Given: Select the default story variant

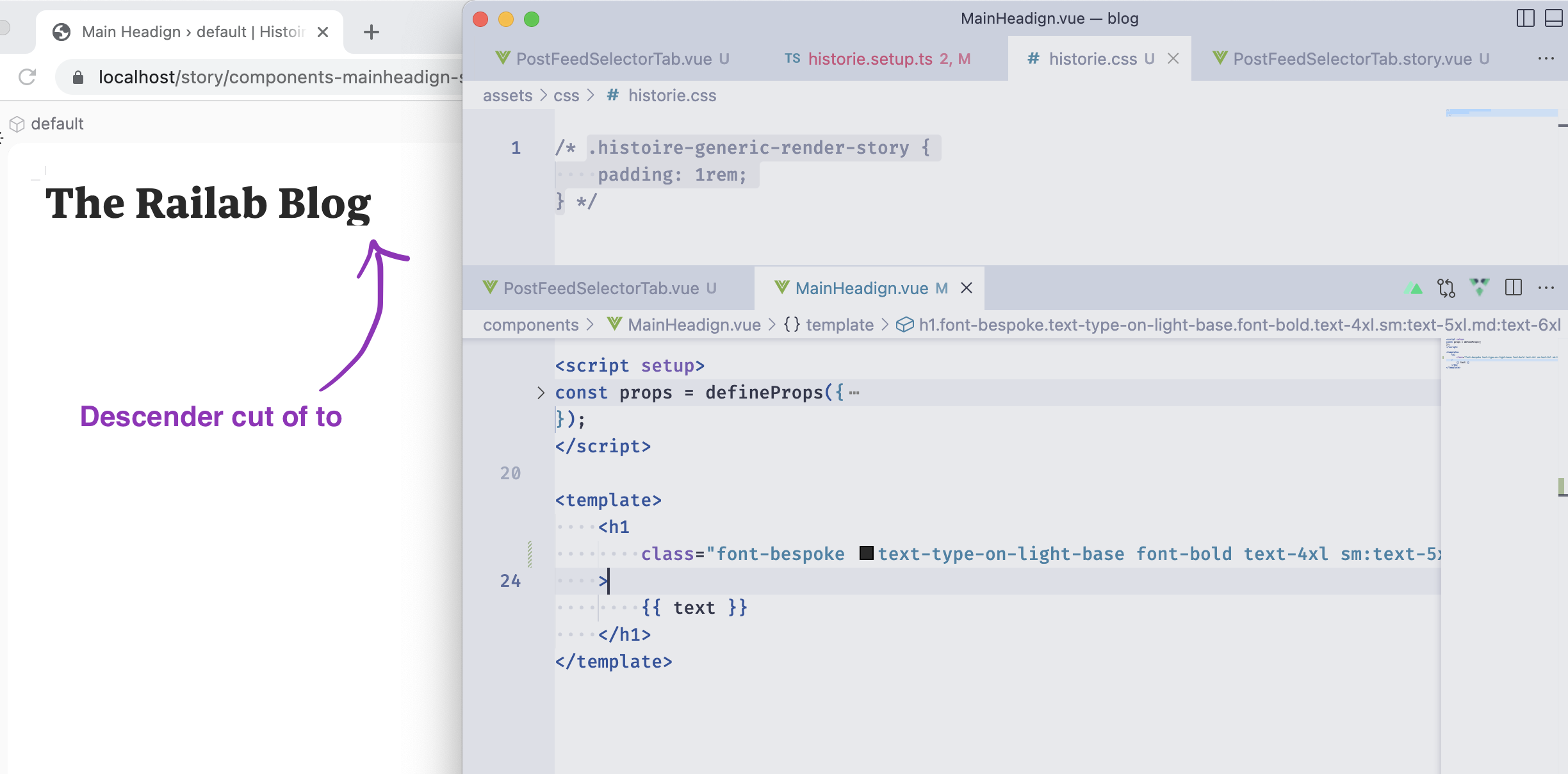Looking at the screenshot, I should (47, 124).
